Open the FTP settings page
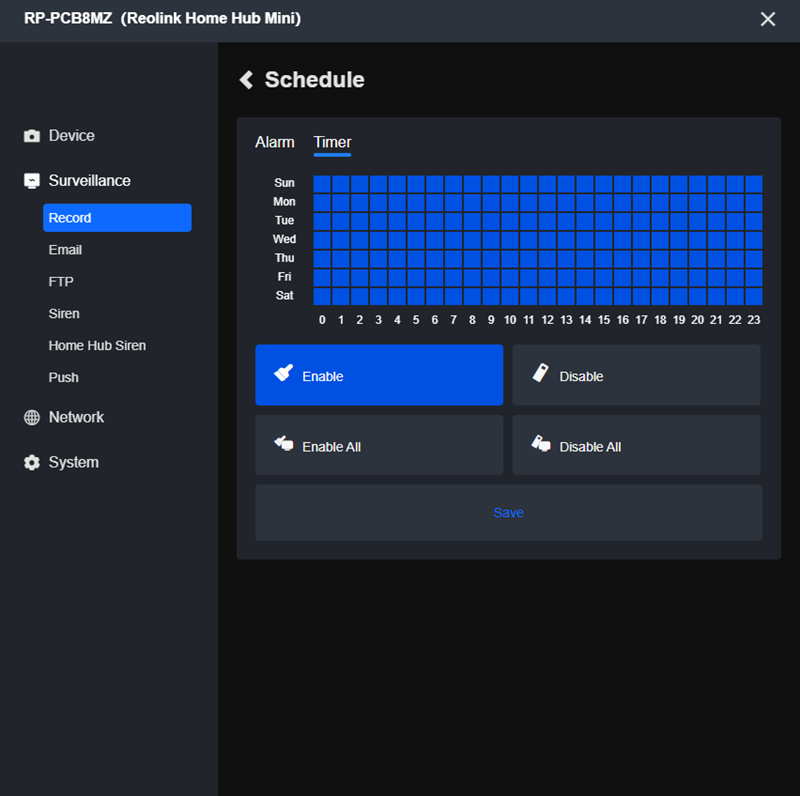Viewport: 800px width, 796px height. [x=61, y=282]
